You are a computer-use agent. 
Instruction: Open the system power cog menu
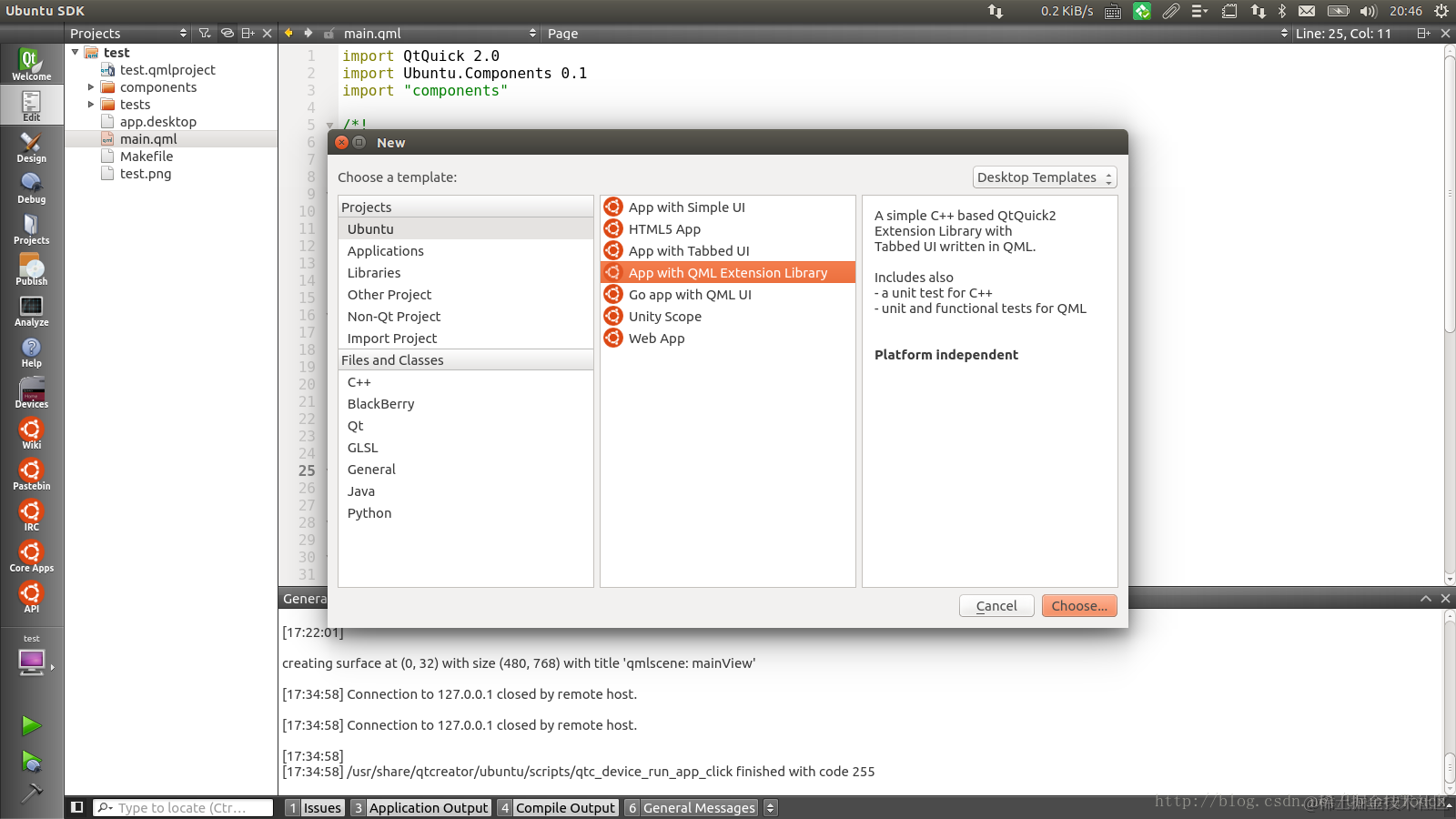(1441, 11)
